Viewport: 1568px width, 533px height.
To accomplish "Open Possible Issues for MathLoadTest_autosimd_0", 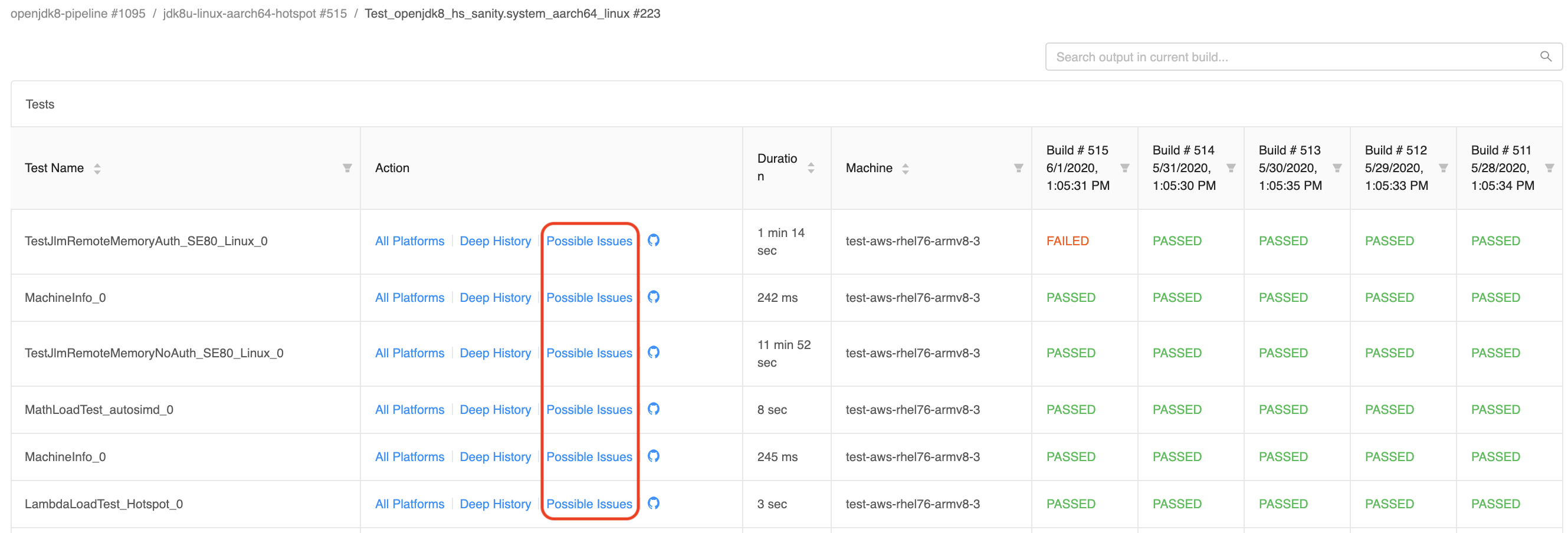I will coord(589,410).
